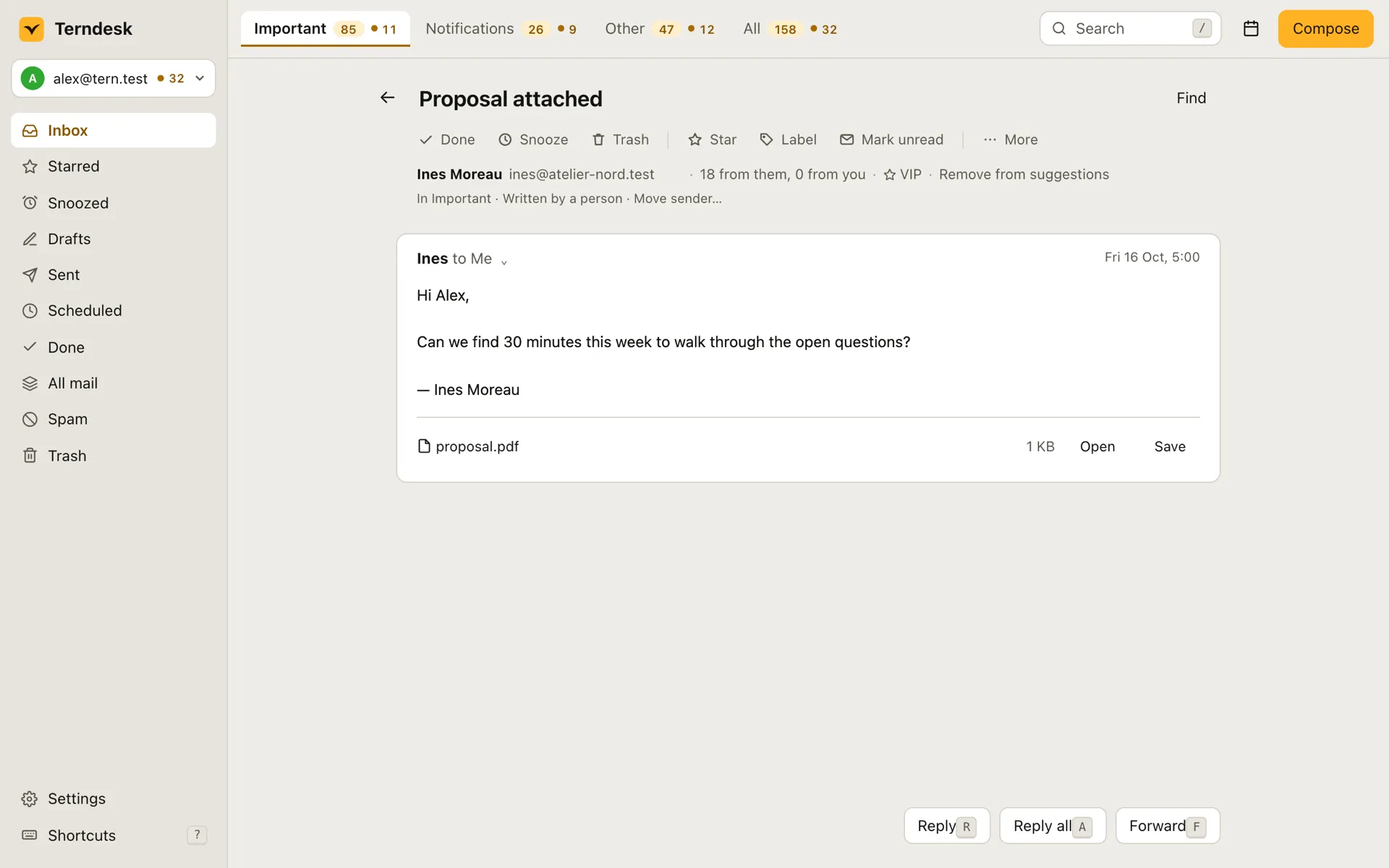
Task: Move the email to Trash from toolbar
Action: pyautogui.click(x=621, y=140)
